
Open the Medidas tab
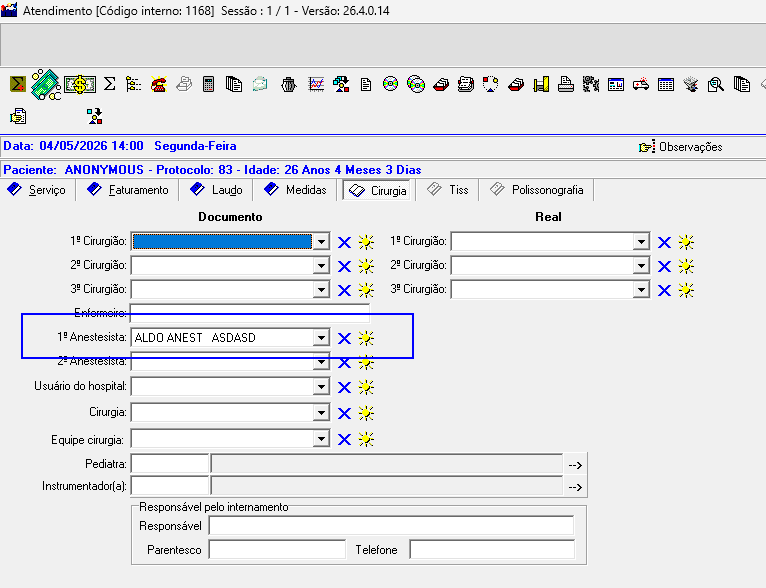pos(295,190)
